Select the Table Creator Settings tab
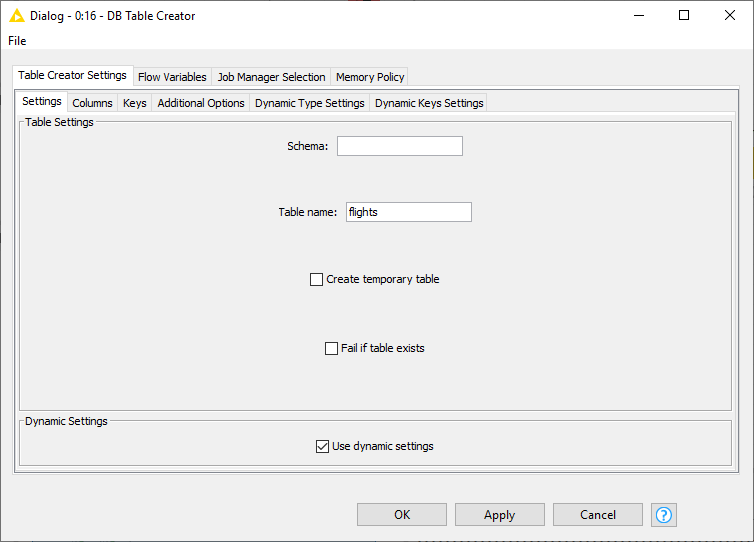This screenshot has height=542, width=754. tap(73, 76)
